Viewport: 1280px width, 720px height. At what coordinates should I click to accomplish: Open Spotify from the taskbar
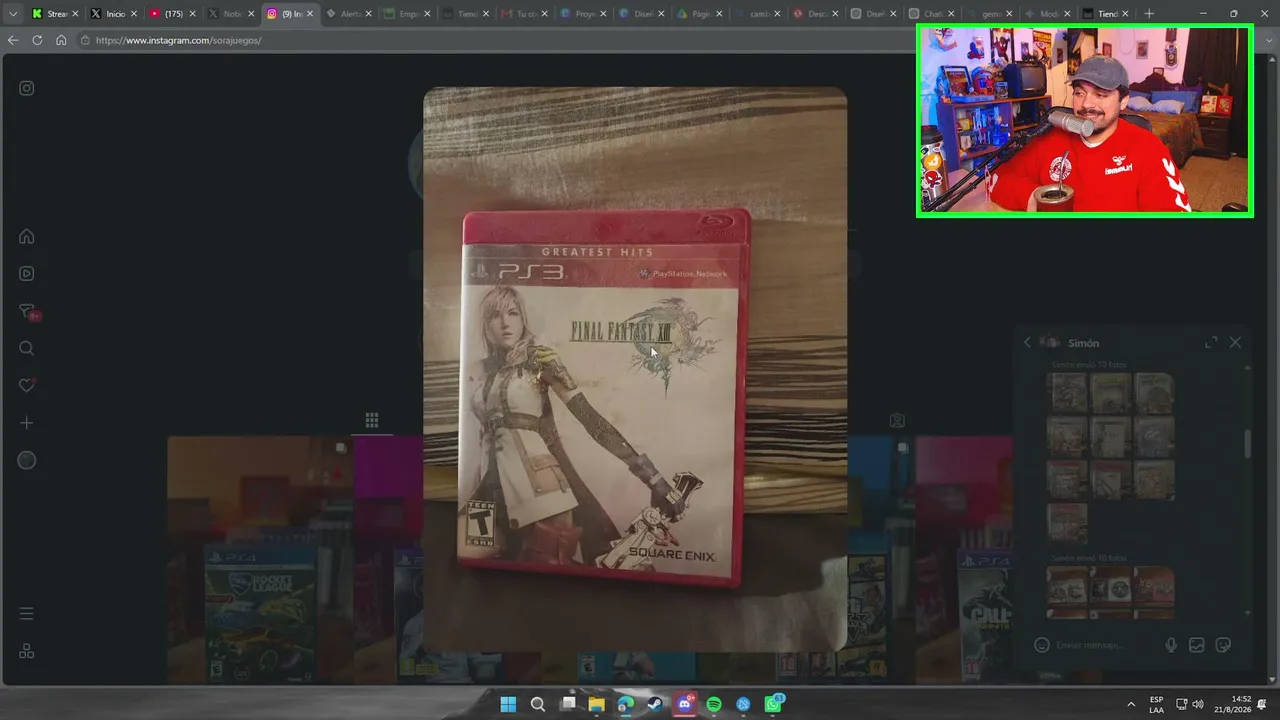click(714, 704)
